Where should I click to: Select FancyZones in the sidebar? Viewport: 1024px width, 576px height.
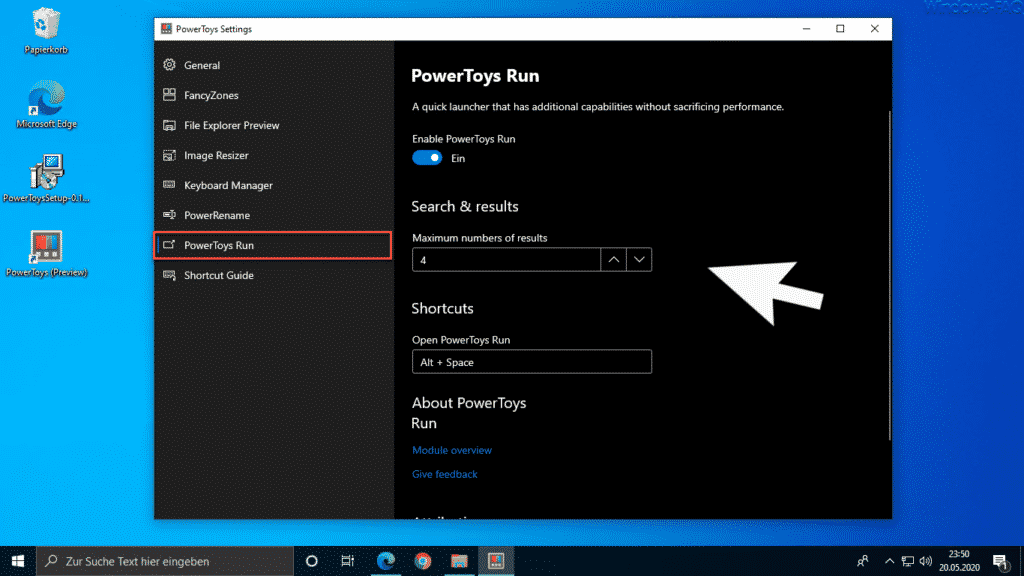[274, 95]
